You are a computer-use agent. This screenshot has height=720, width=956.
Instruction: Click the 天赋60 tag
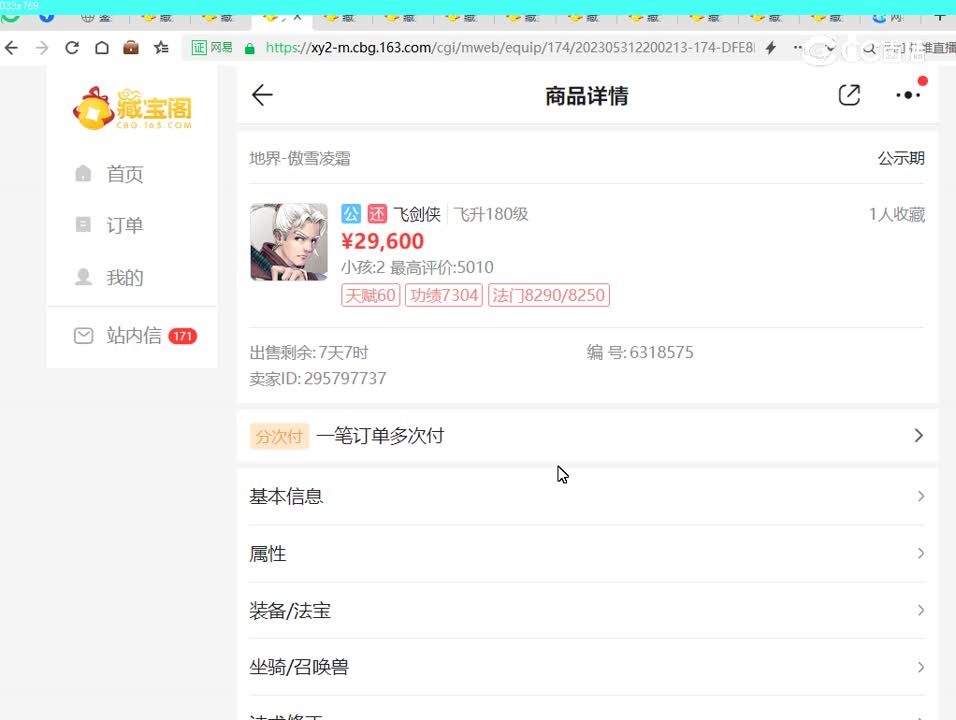point(371,296)
